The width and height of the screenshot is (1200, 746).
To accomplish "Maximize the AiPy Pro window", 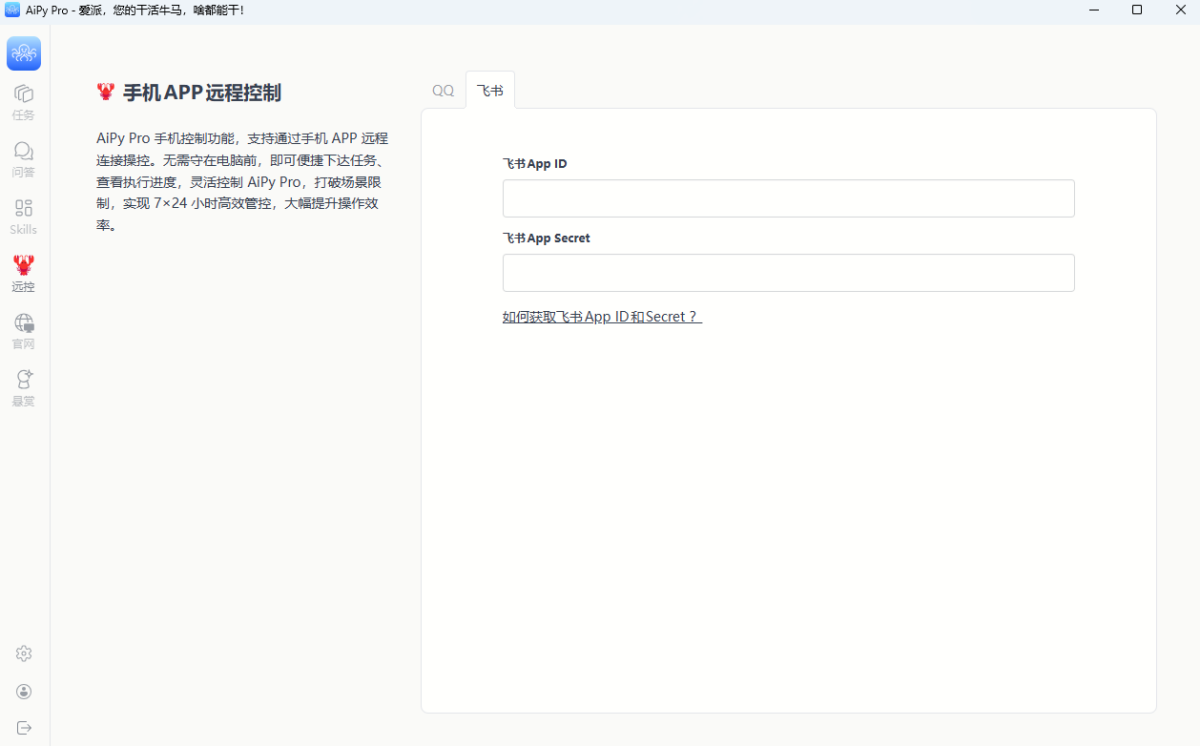I will pyautogui.click(x=1137, y=10).
